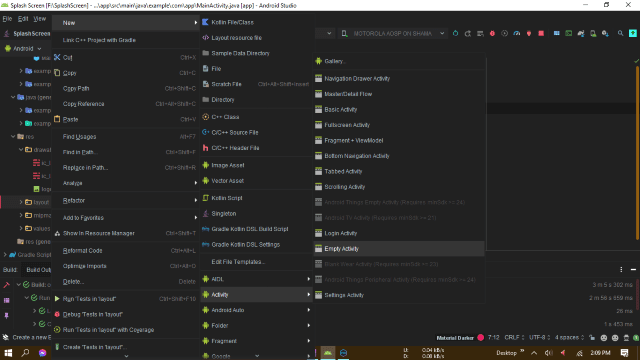Click the Windows Start button
Viewport: 640px width, 360px height.
coord(8,353)
